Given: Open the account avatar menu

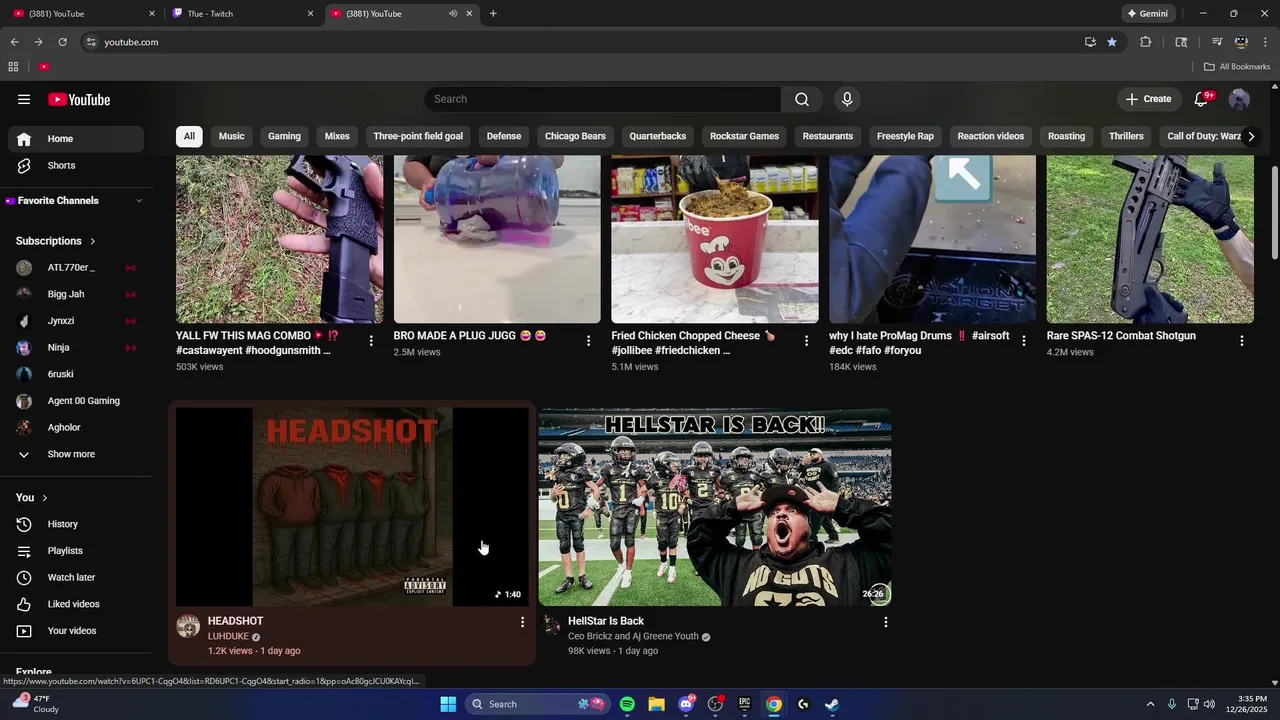Looking at the screenshot, I should (1239, 99).
